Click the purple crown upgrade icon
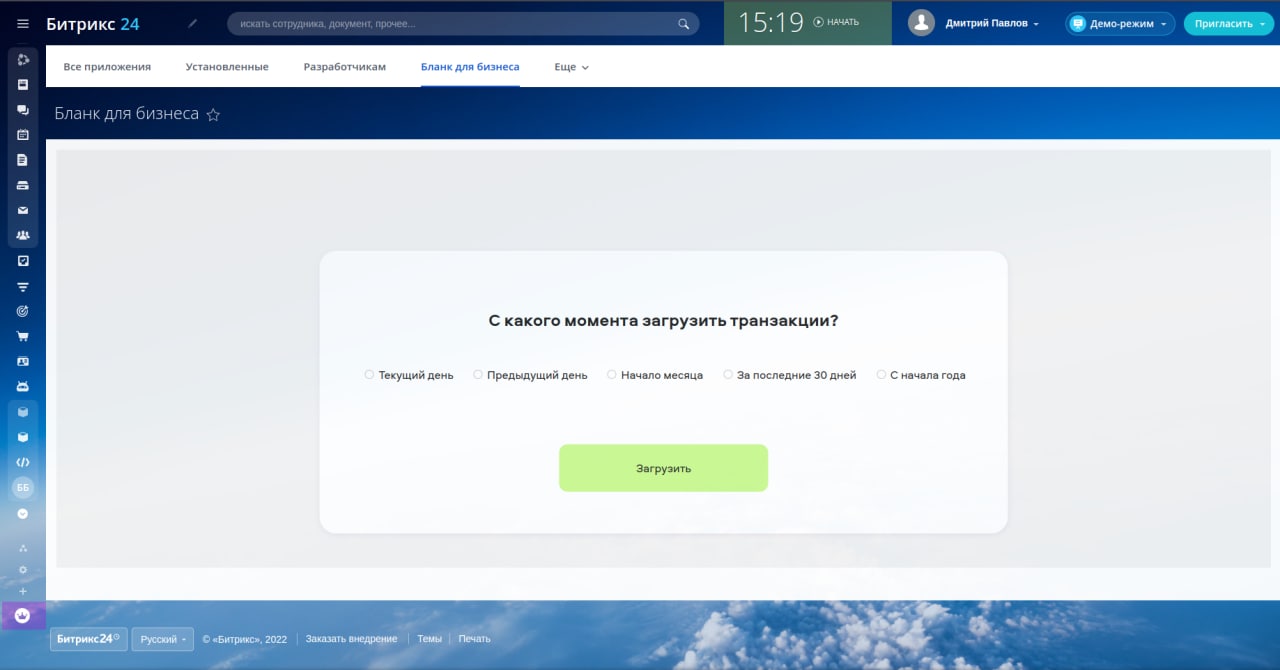Screen dimensions: 1280x670 23,616
